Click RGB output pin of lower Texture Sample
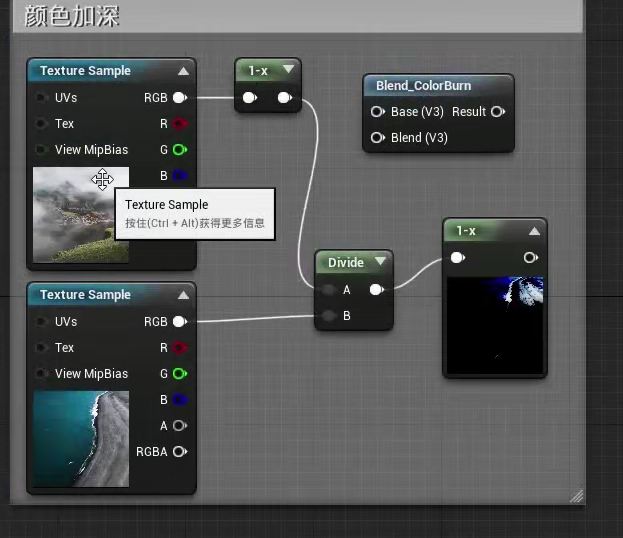The image size is (623, 538). click(180, 322)
